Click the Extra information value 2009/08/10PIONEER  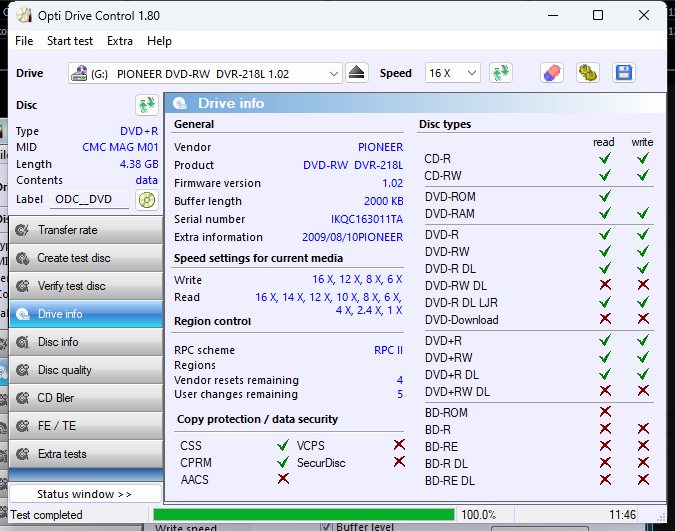tap(353, 237)
